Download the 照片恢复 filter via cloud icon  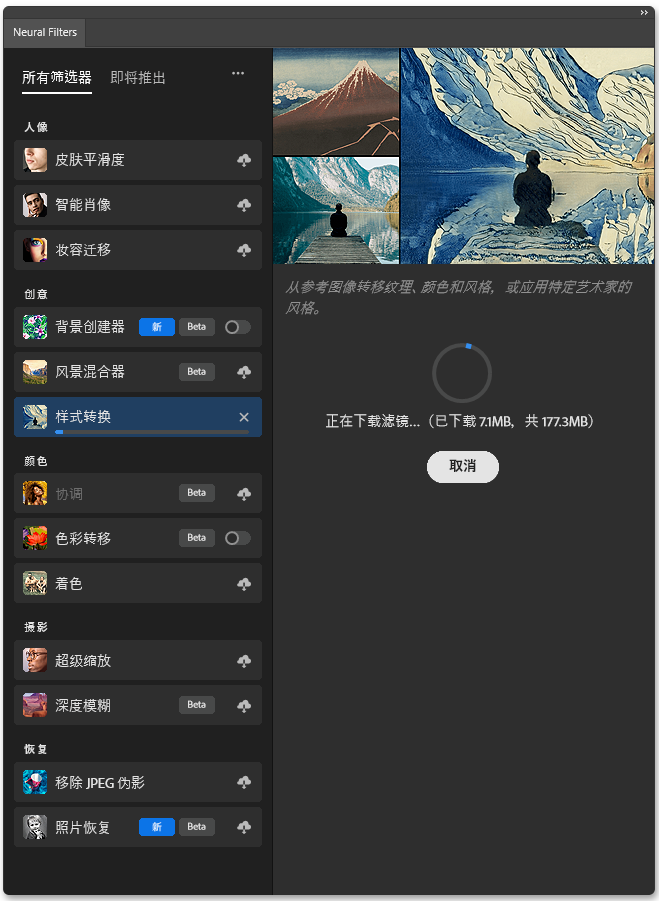coord(244,827)
